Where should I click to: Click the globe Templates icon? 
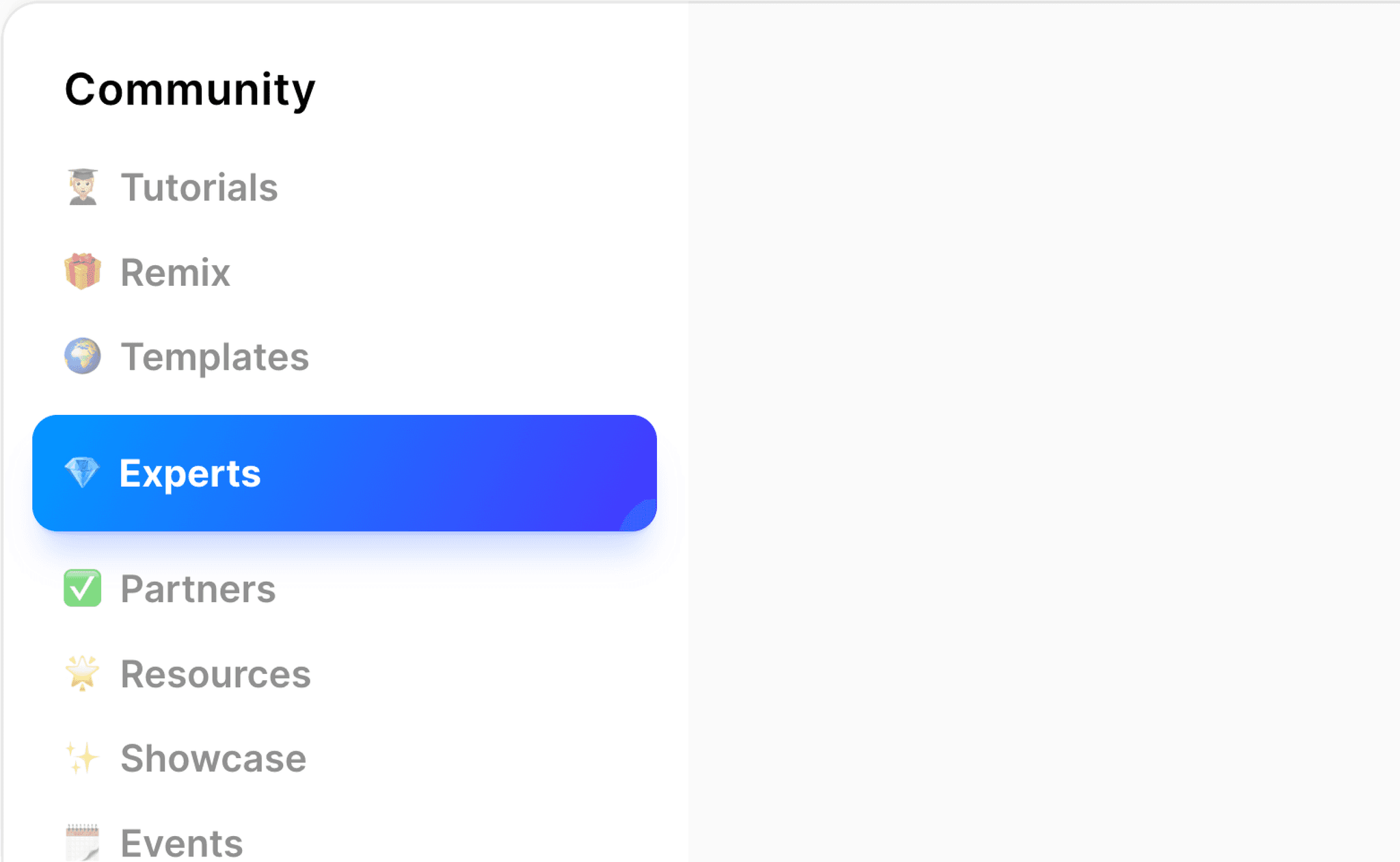click(82, 356)
